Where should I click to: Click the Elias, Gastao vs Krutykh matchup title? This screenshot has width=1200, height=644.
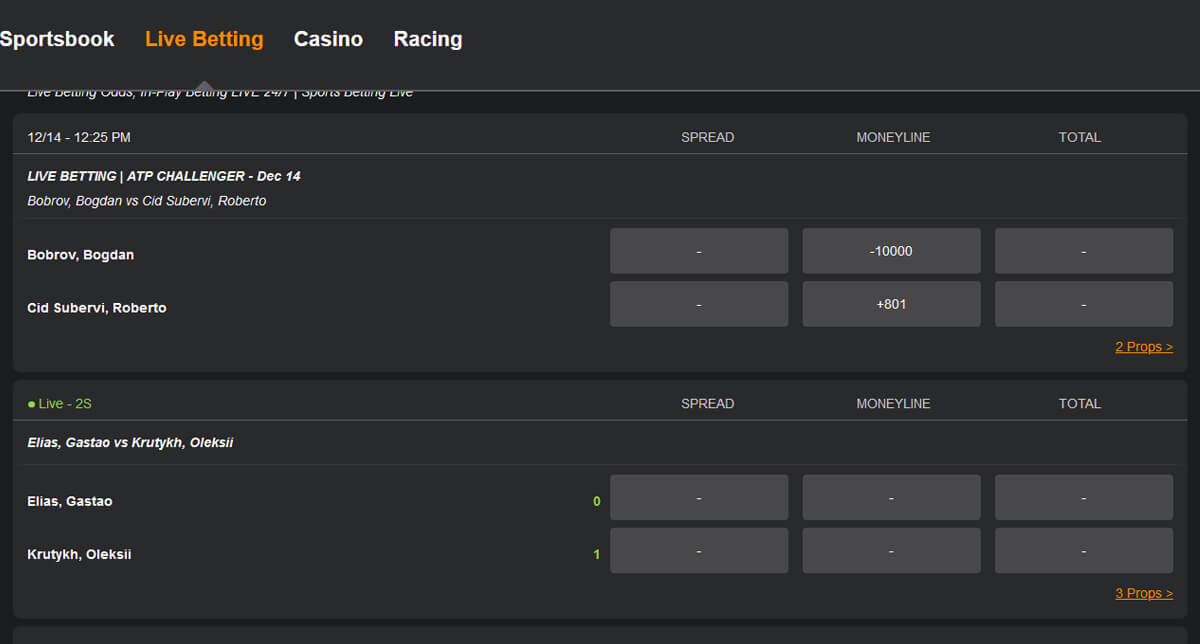point(130,442)
